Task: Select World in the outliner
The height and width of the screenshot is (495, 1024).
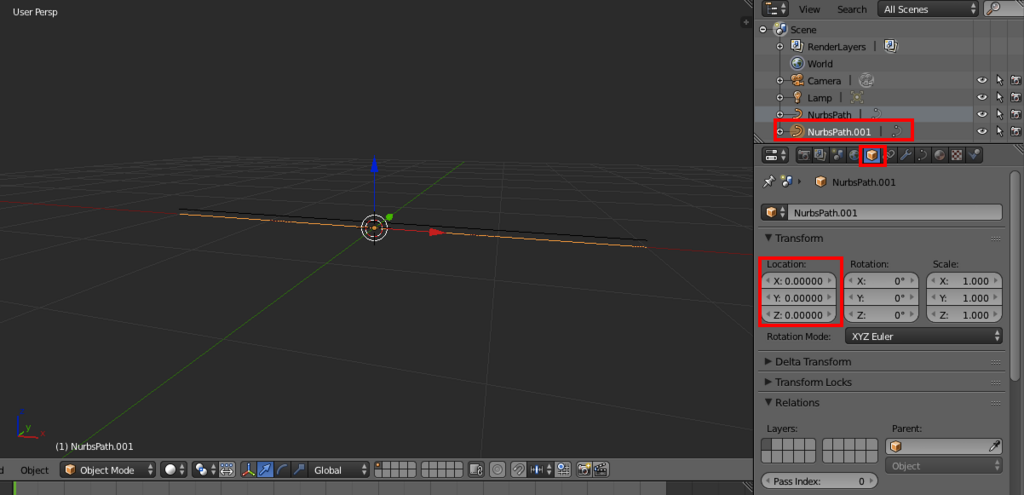Action: click(x=820, y=63)
